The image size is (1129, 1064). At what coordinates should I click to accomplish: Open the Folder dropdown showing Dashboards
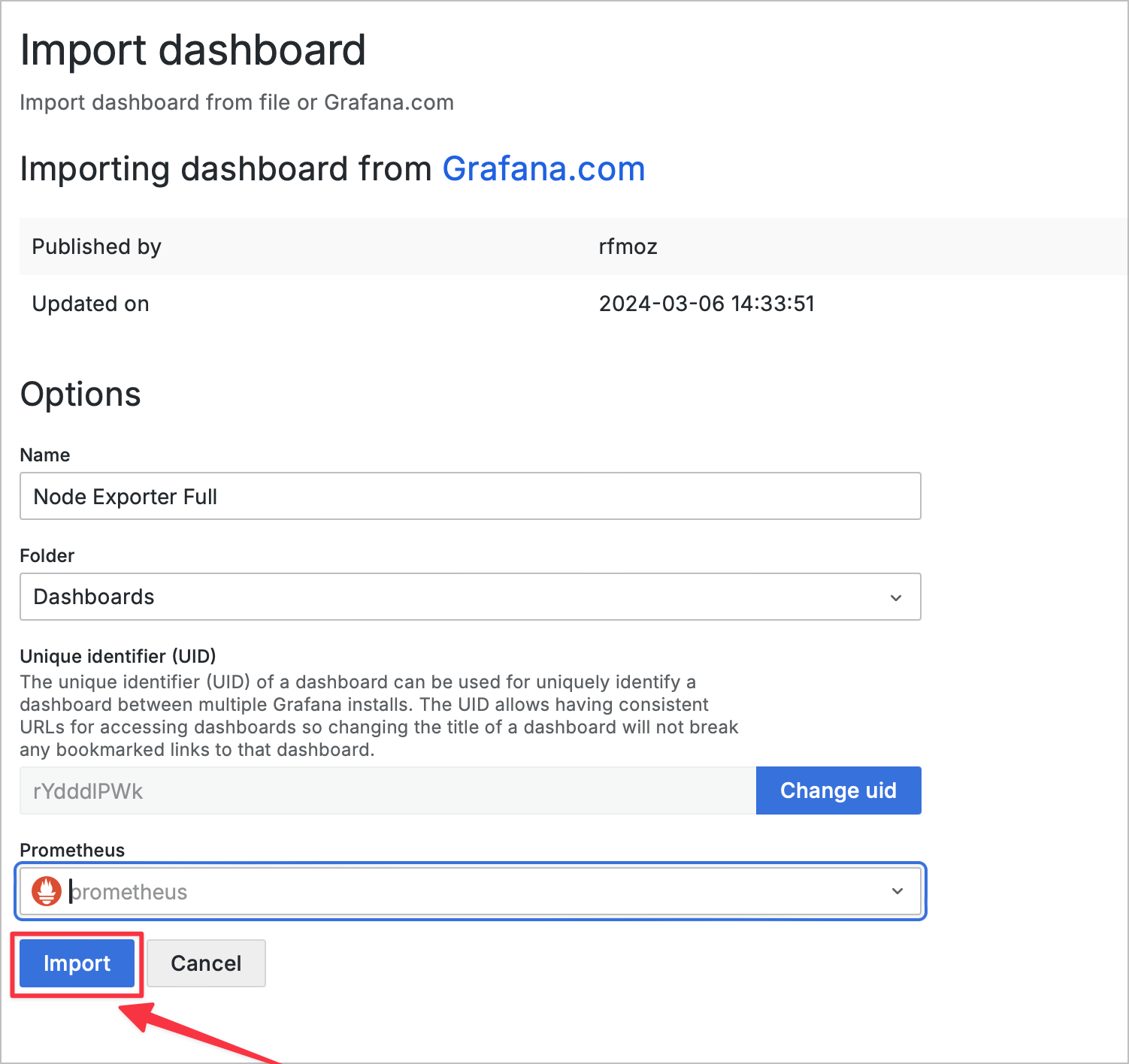(471, 597)
